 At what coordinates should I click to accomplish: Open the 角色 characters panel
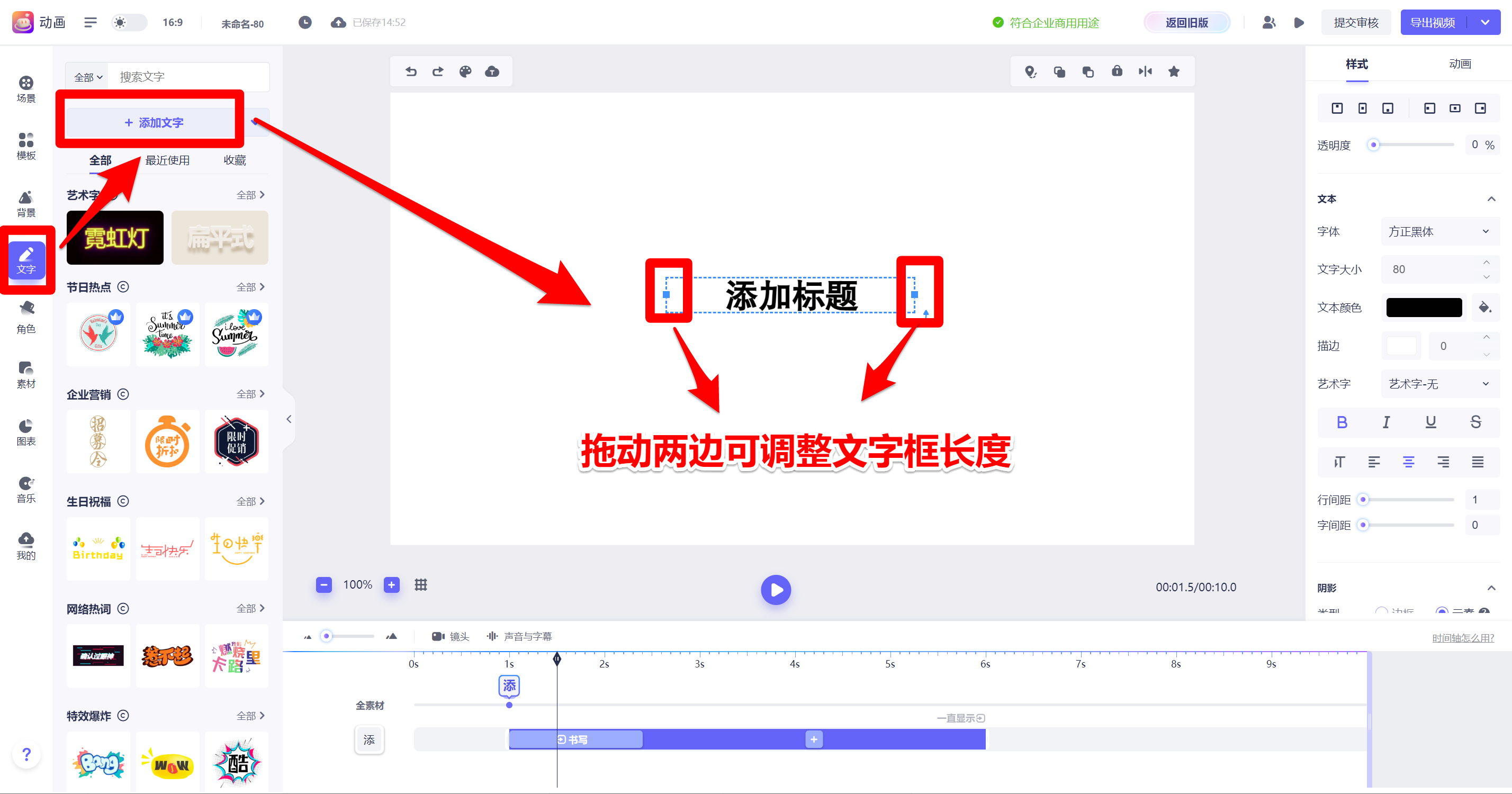tap(26, 318)
